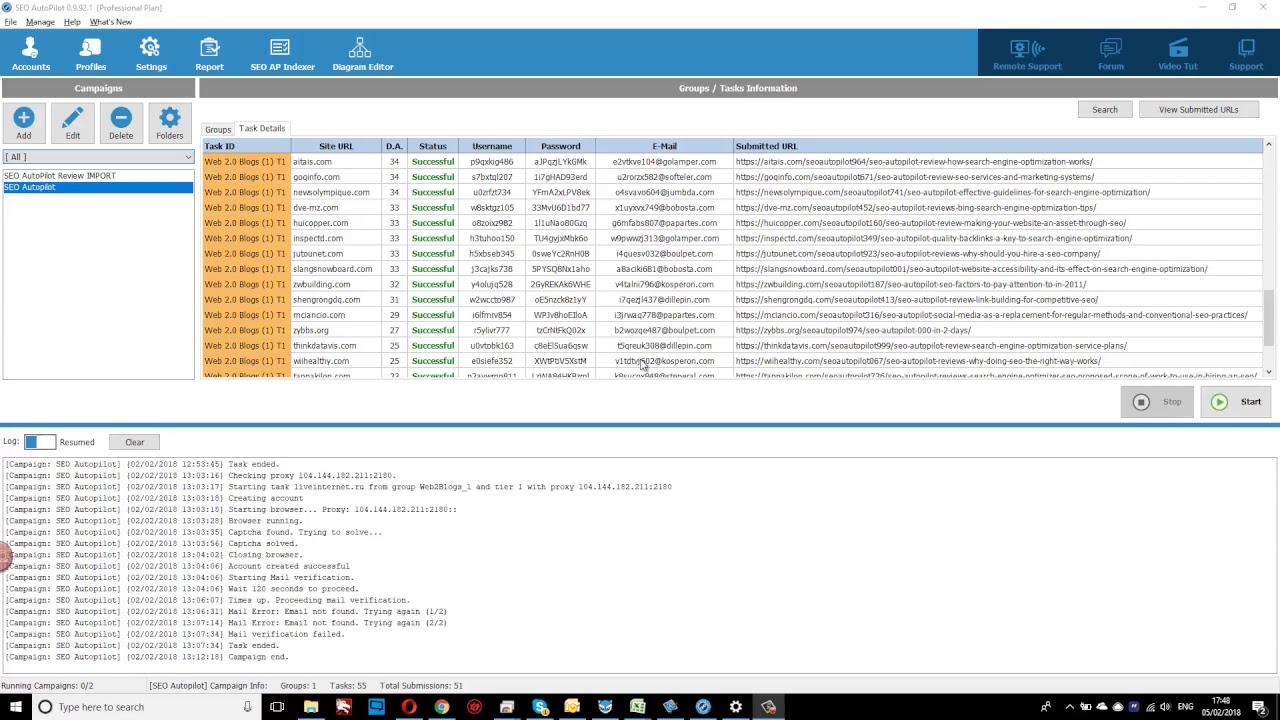Sort by the D.A. column header

coord(394,146)
